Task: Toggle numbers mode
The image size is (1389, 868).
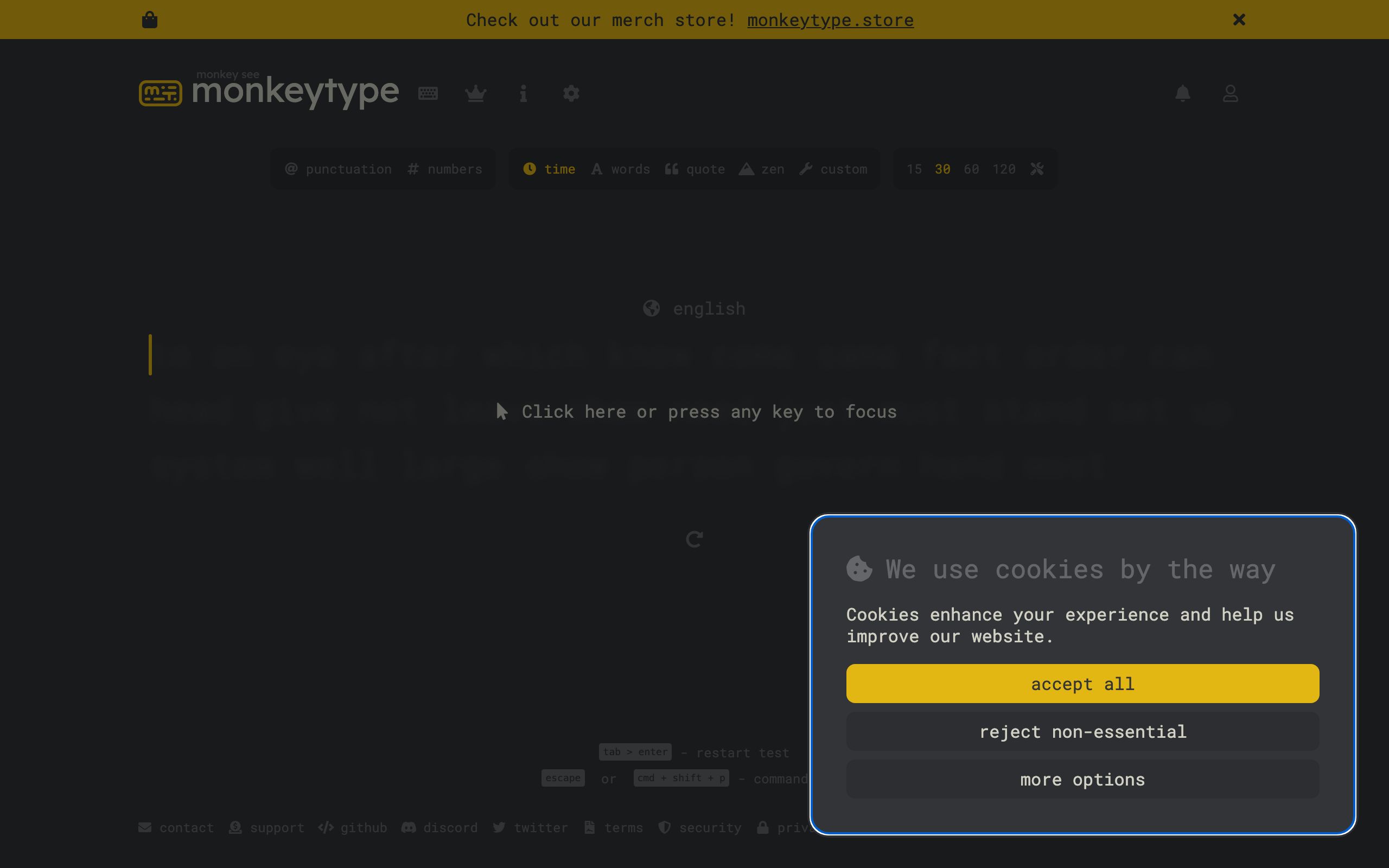Action: [x=445, y=169]
